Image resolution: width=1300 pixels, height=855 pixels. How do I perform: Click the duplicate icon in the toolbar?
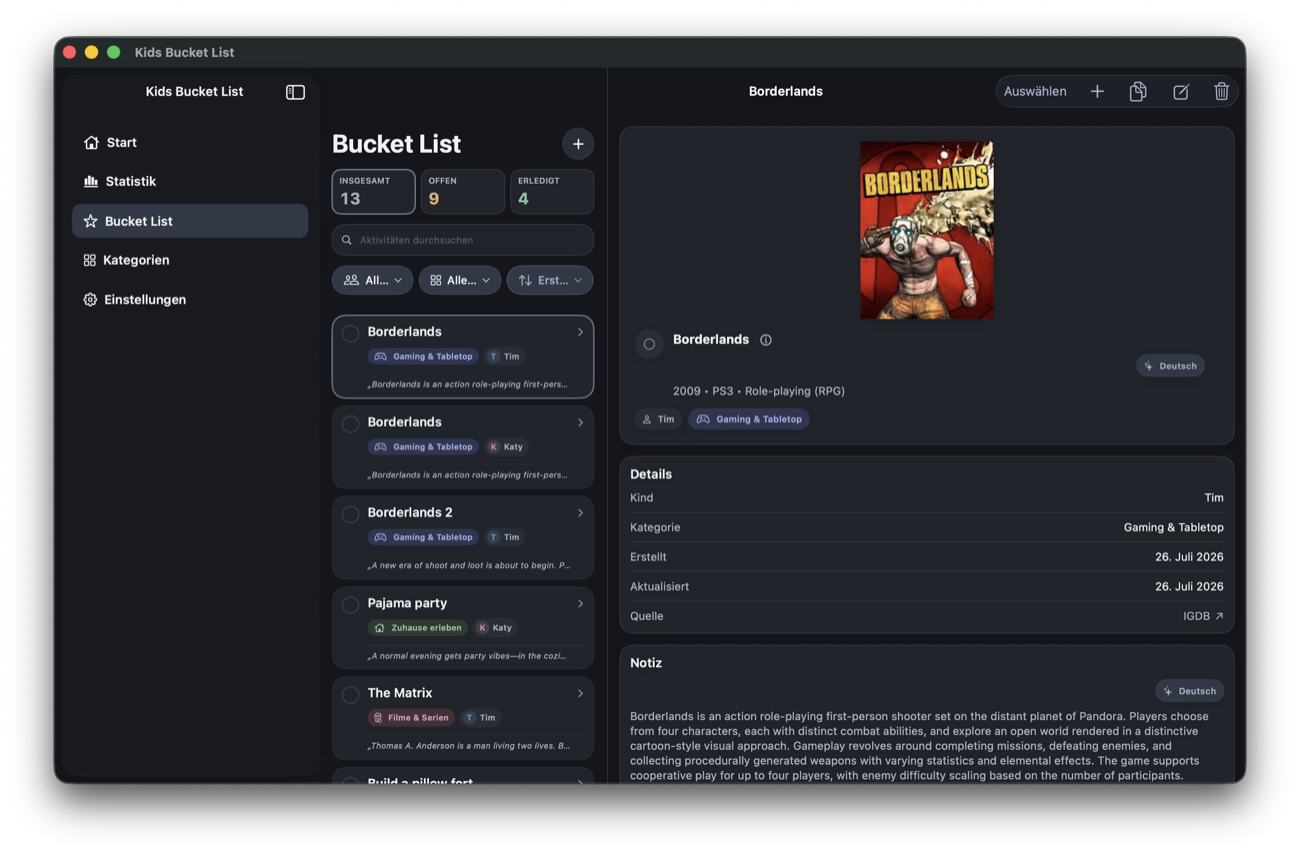(x=1138, y=92)
